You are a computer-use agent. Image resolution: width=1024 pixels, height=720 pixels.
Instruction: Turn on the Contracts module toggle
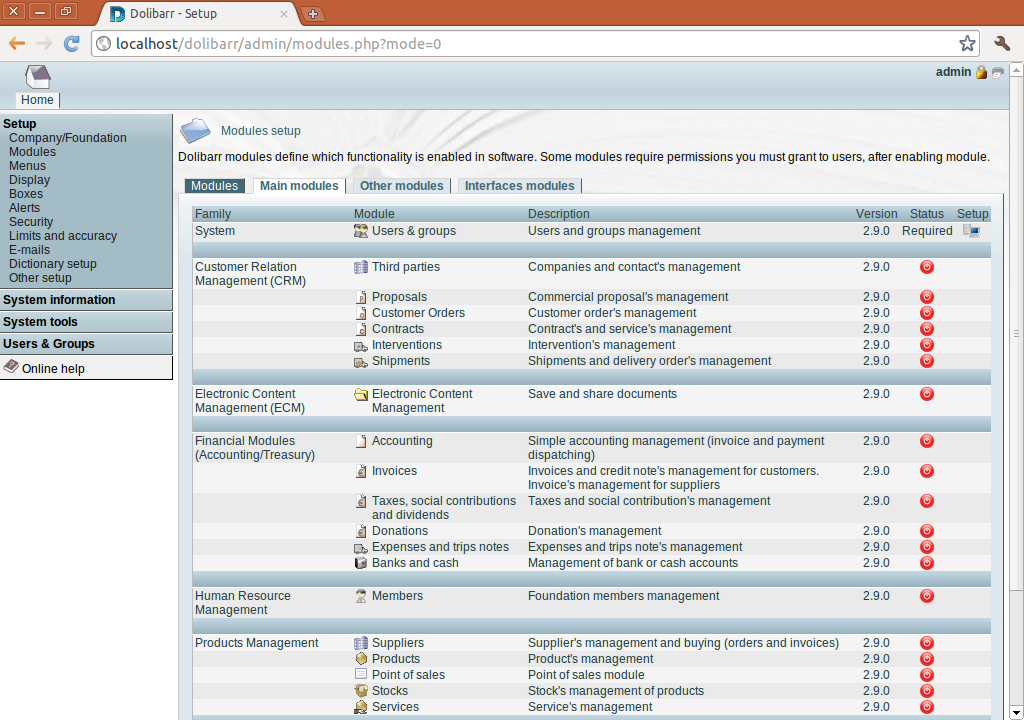coord(927,329)
